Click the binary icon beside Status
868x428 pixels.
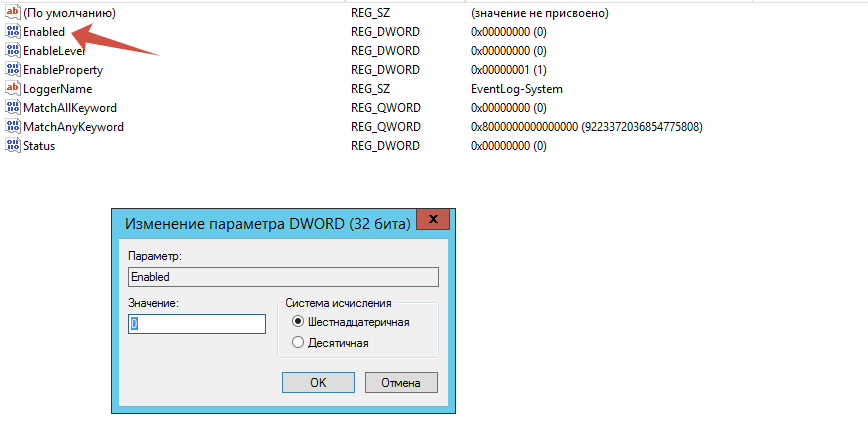point(12,146)
